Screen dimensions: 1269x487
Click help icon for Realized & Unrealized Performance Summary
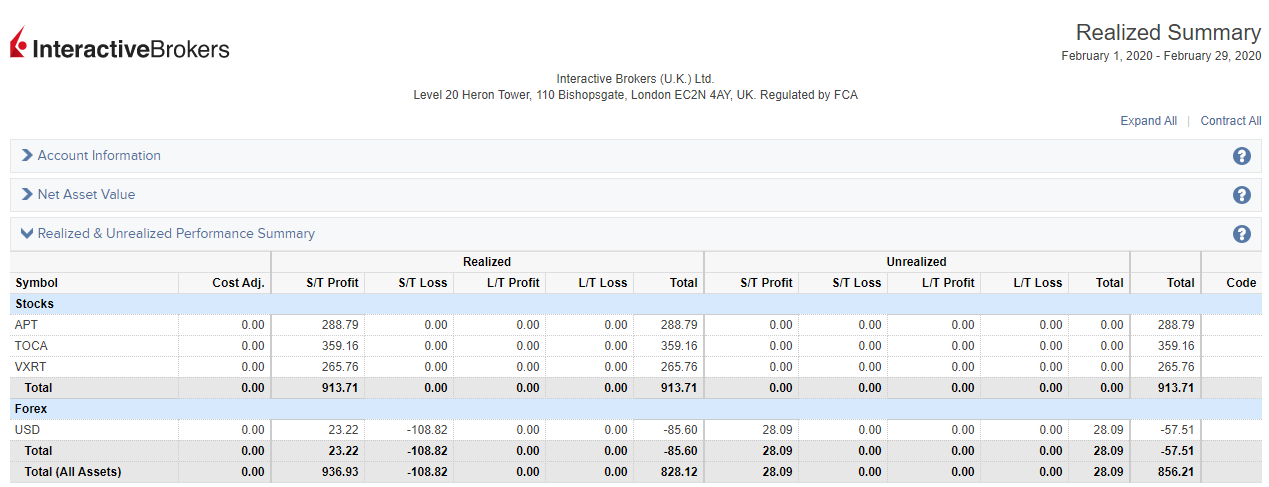coord(1241,234)
